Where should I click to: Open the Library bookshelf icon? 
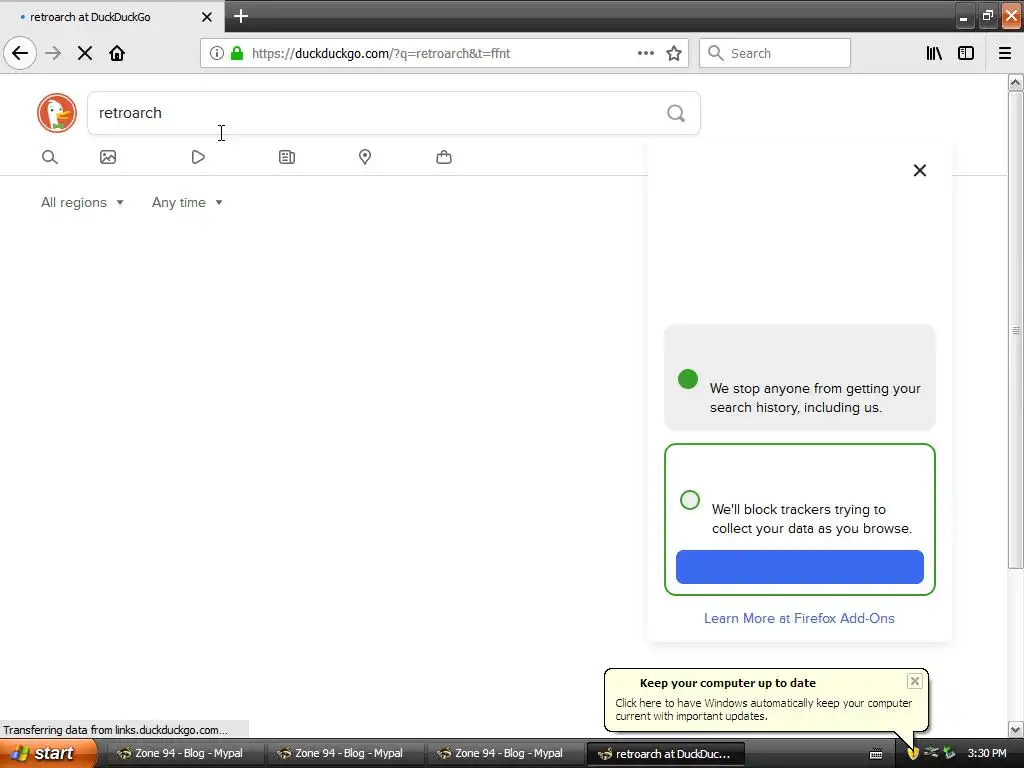tap(934, 53)
